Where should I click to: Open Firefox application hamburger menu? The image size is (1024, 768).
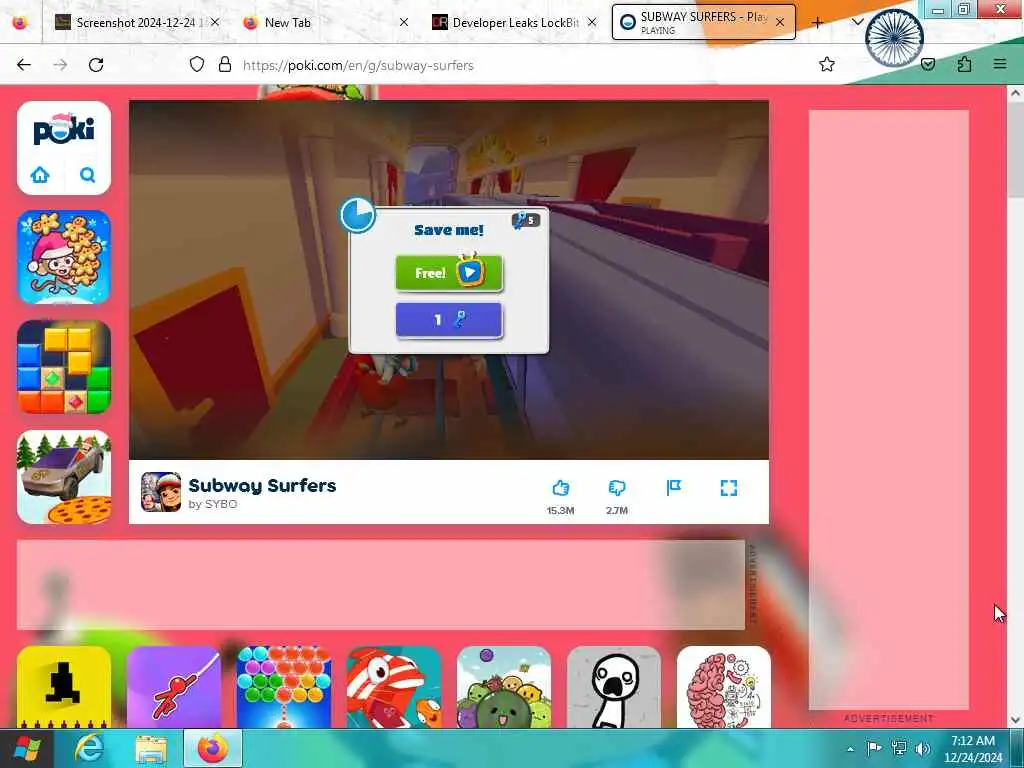1000,64
